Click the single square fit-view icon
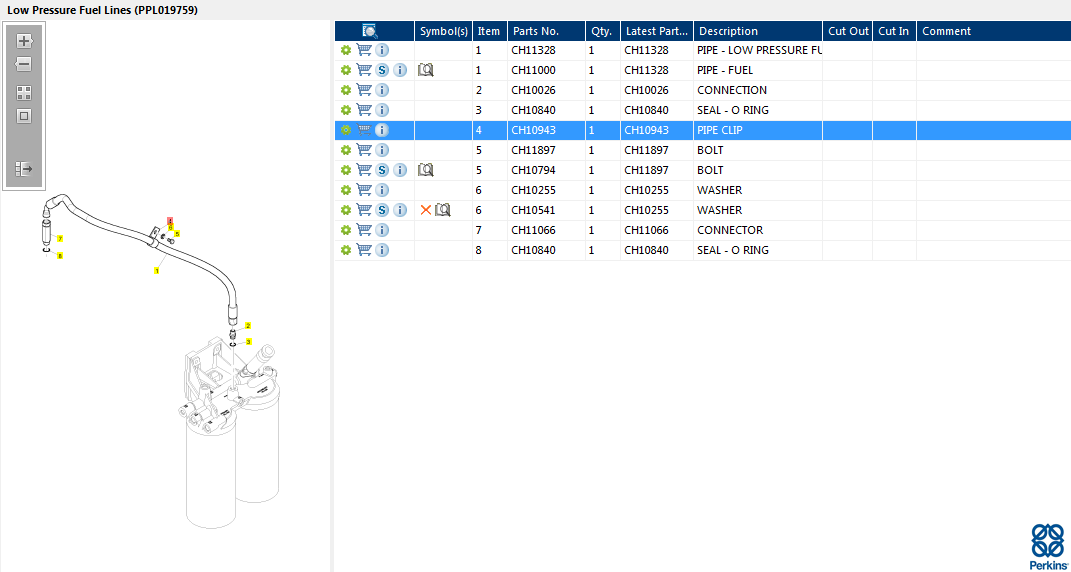This screenshot has height=572, width=1071. [24, 116]
